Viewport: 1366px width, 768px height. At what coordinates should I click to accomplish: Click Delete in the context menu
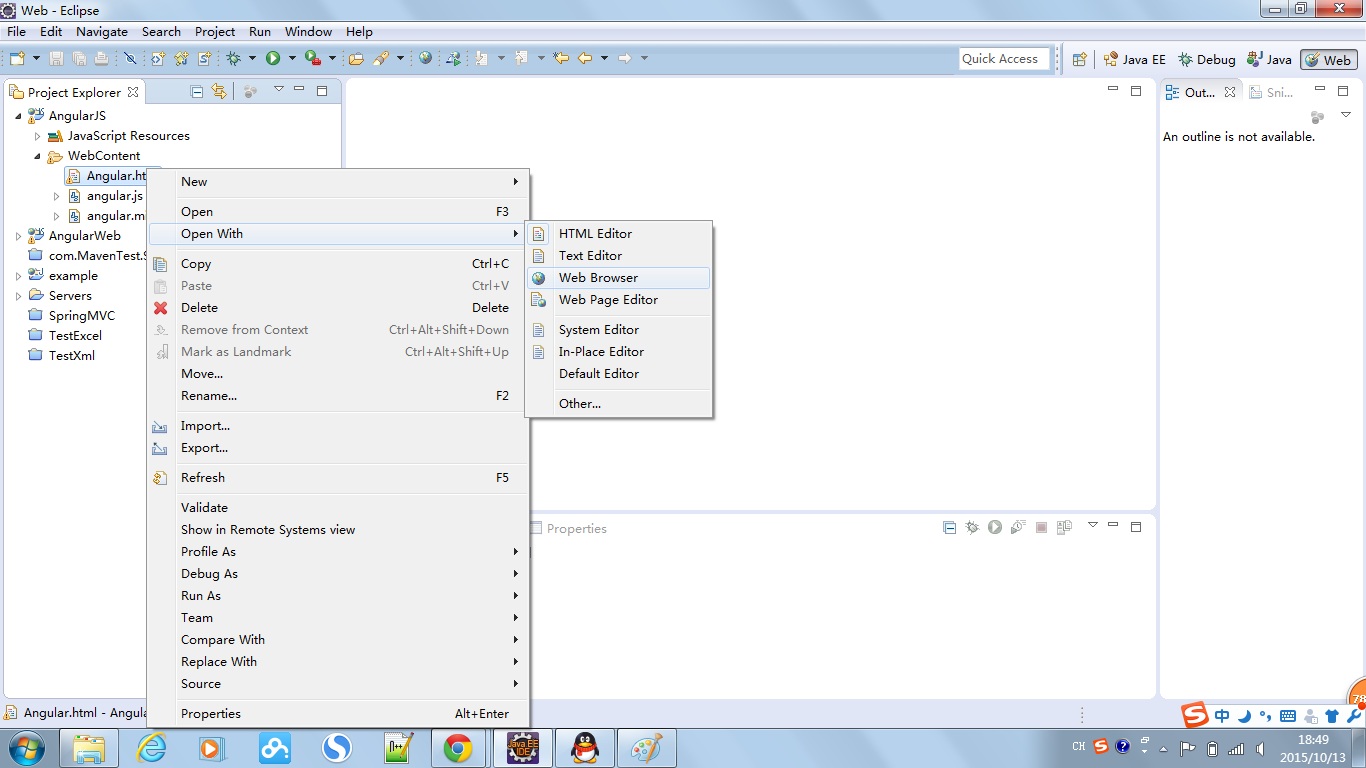(x=338, y=308)
